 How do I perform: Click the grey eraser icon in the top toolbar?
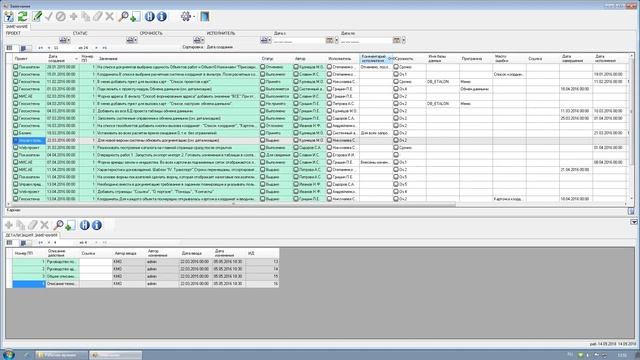97,16
